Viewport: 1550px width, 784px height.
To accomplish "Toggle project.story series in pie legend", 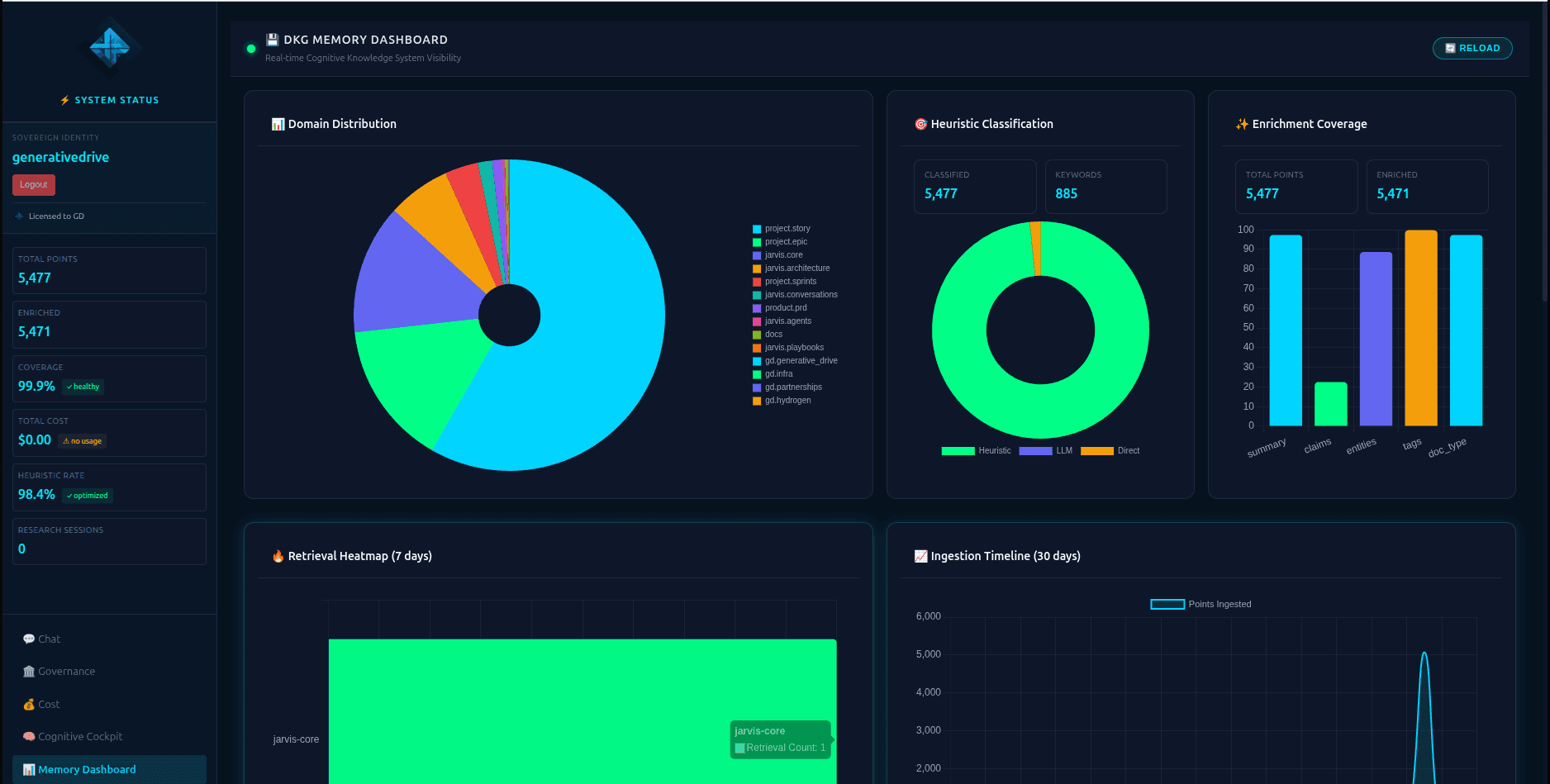I will (x=782, y=229).
